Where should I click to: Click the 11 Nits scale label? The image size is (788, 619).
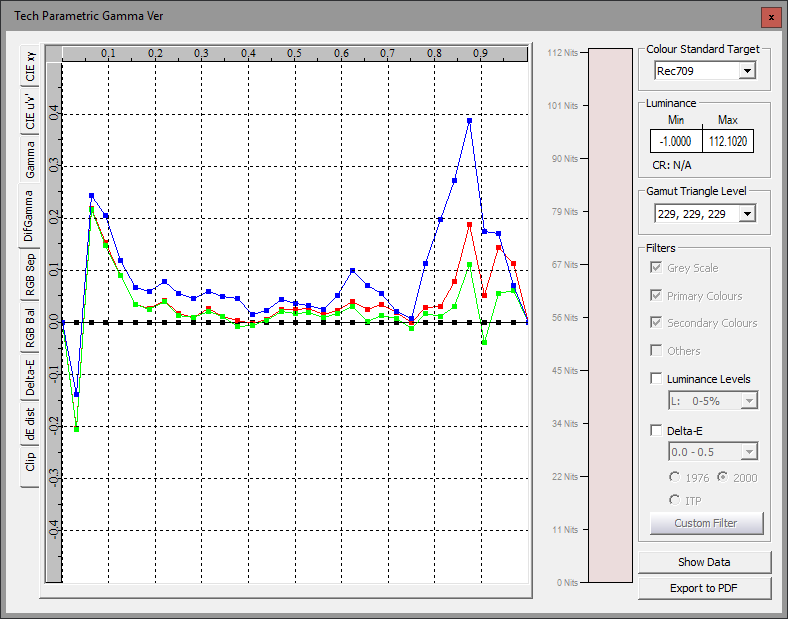tap(564, 530)
